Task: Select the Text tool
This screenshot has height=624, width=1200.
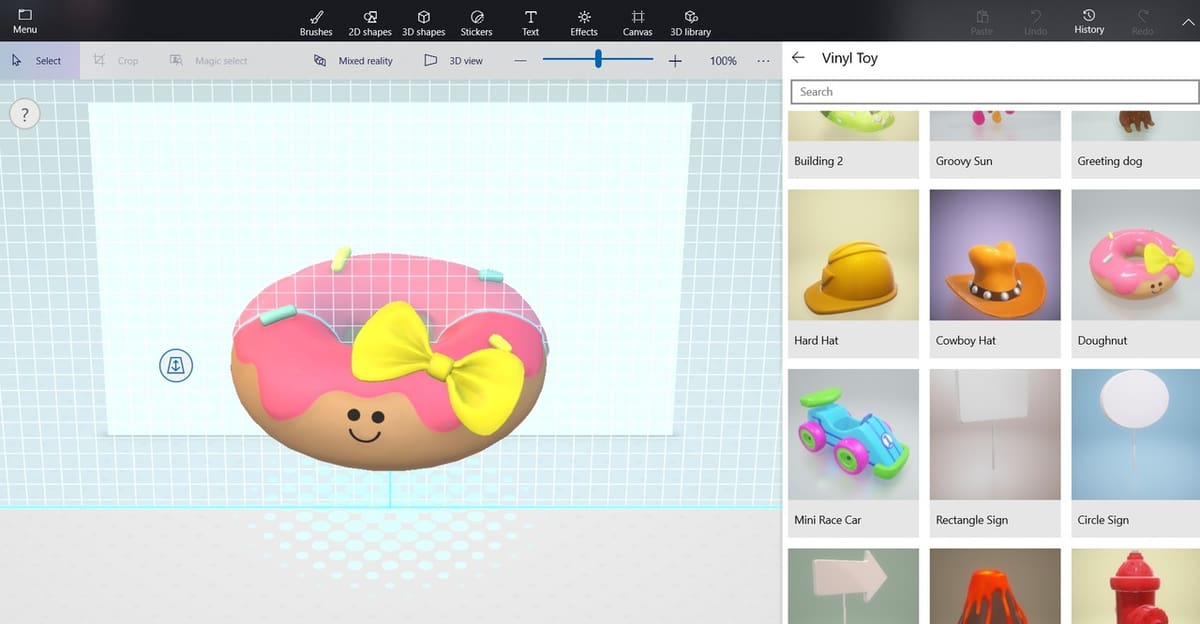Action: [530, 22]
